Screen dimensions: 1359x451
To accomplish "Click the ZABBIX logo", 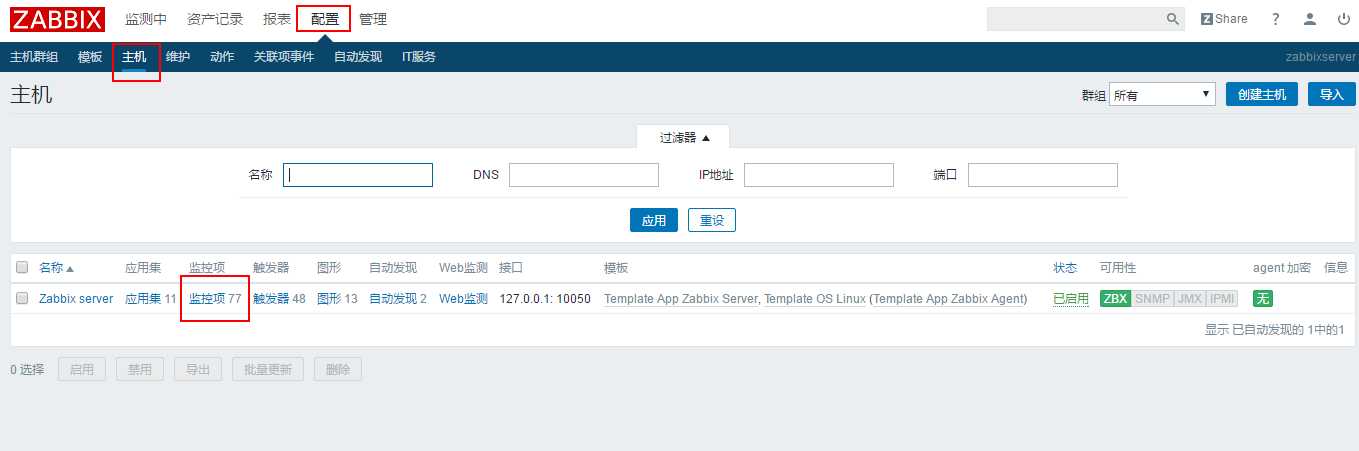I will [x=58, y=19].
